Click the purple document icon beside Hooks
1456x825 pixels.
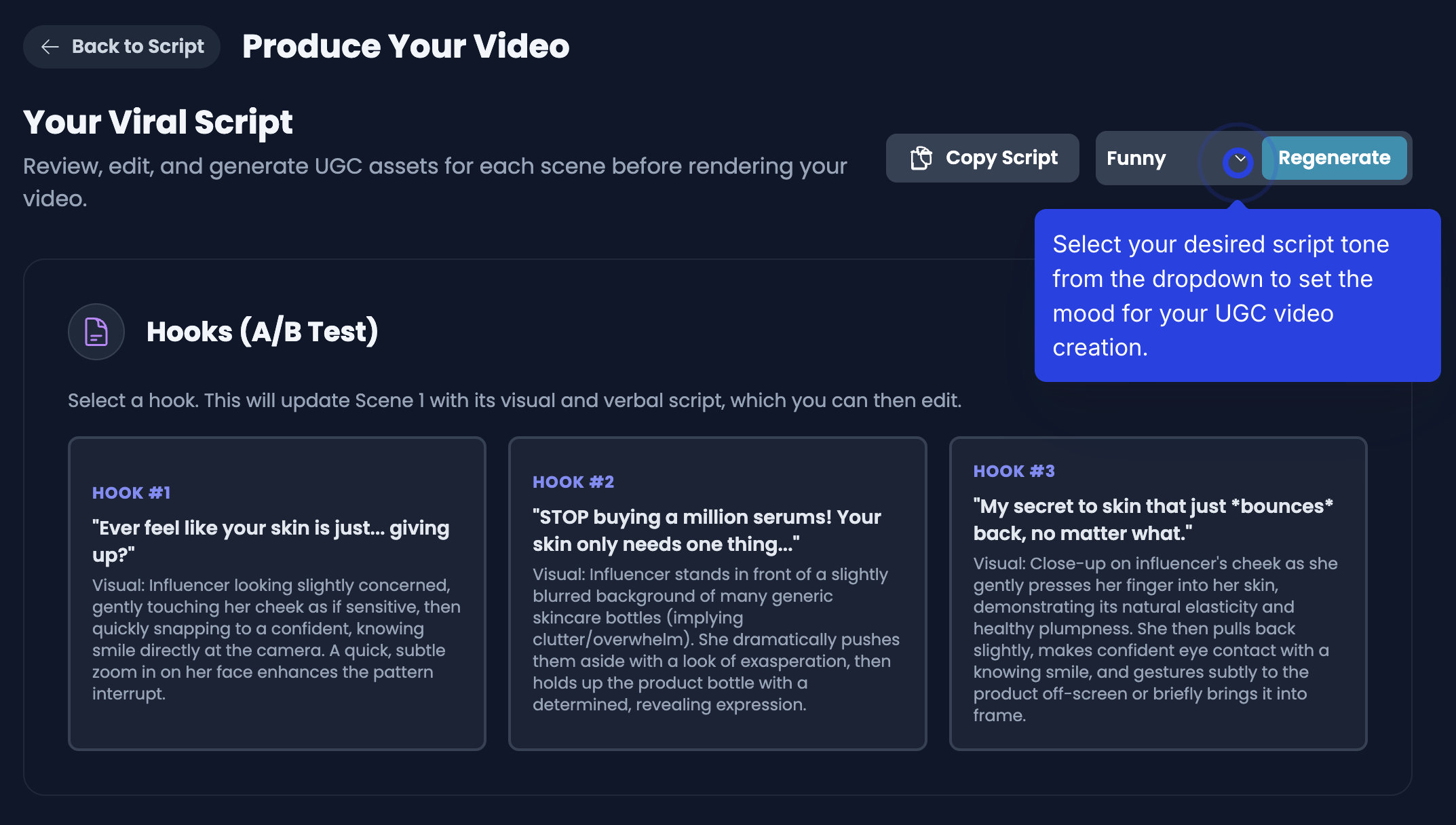pos(96,332)
